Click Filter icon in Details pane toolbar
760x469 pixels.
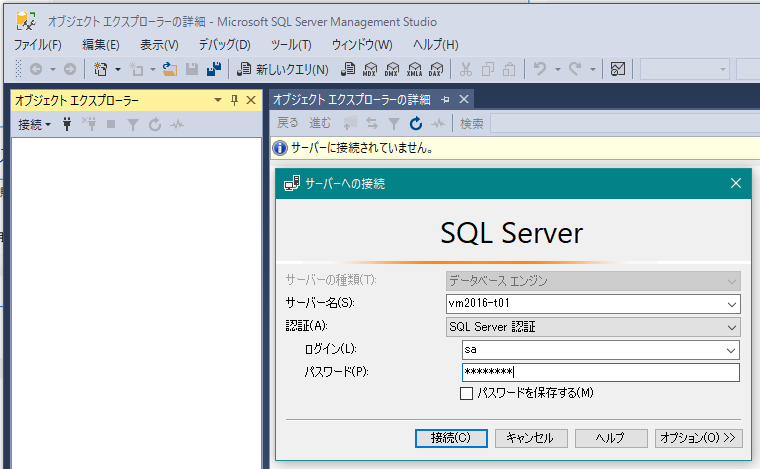click(x=394, y=124)
